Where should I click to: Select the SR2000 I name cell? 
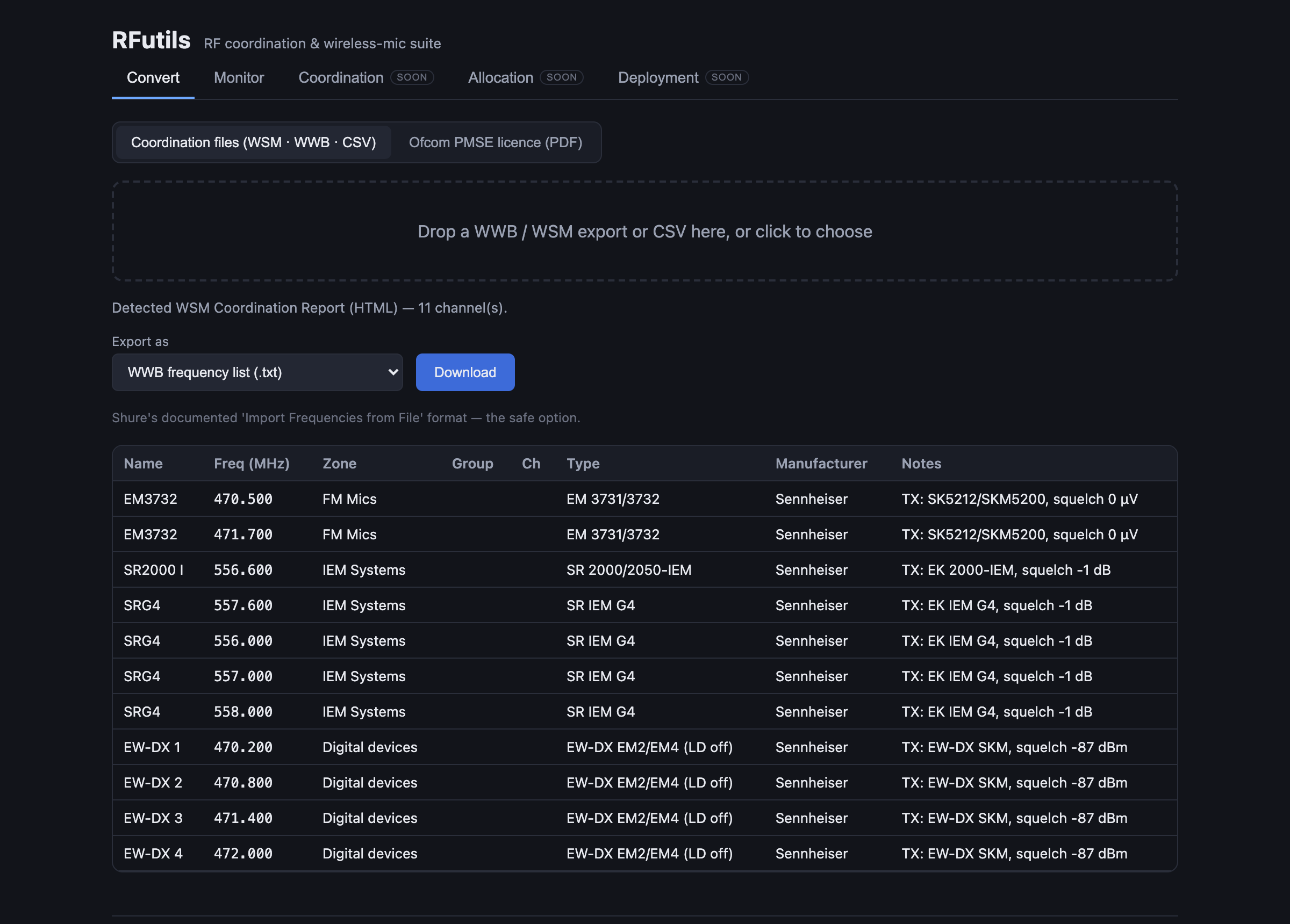point(154,570)
